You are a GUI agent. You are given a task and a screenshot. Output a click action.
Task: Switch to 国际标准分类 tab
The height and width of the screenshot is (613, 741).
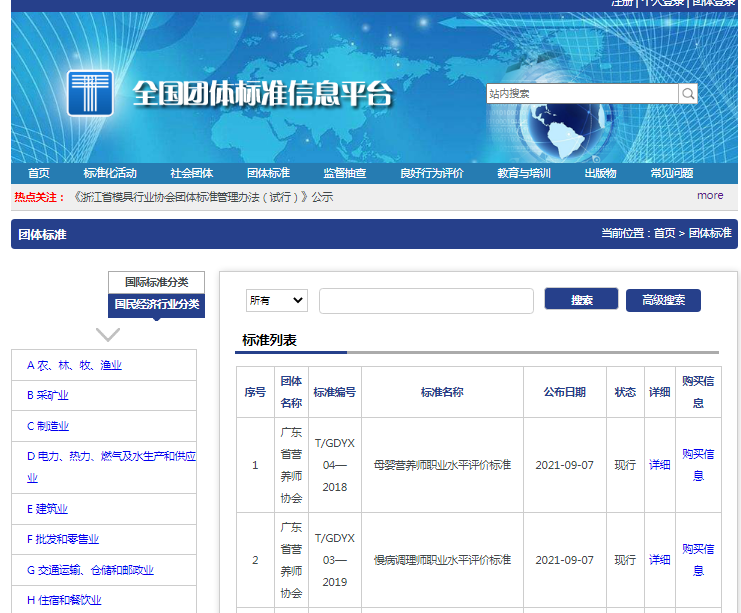click(156, 282)
